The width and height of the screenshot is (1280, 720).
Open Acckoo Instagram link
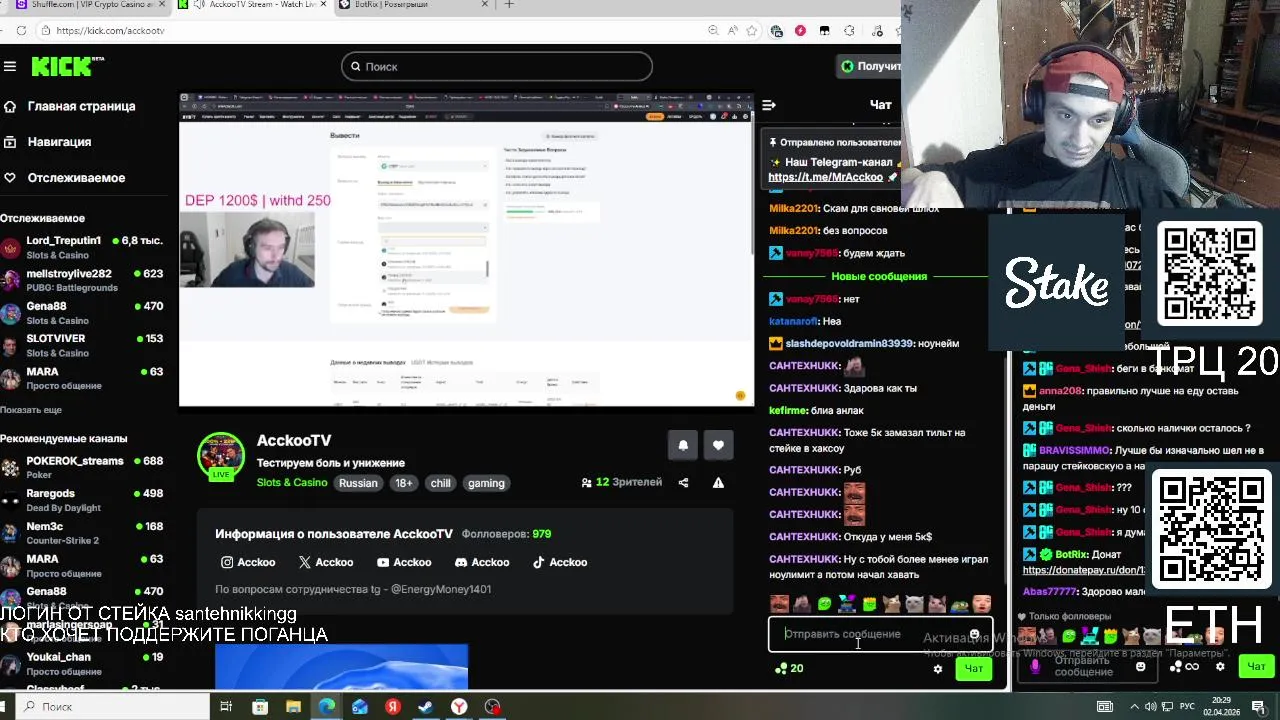click(x=248, y=562)
